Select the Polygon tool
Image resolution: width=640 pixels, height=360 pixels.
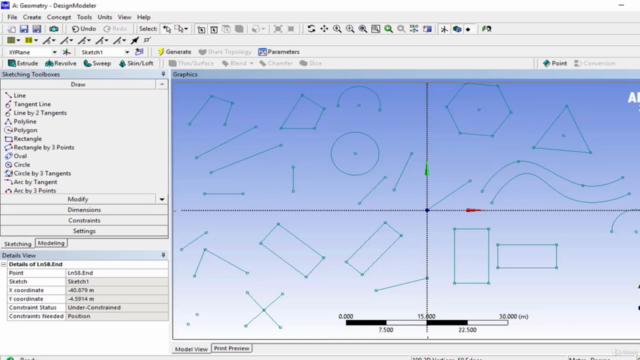point(21,130)
